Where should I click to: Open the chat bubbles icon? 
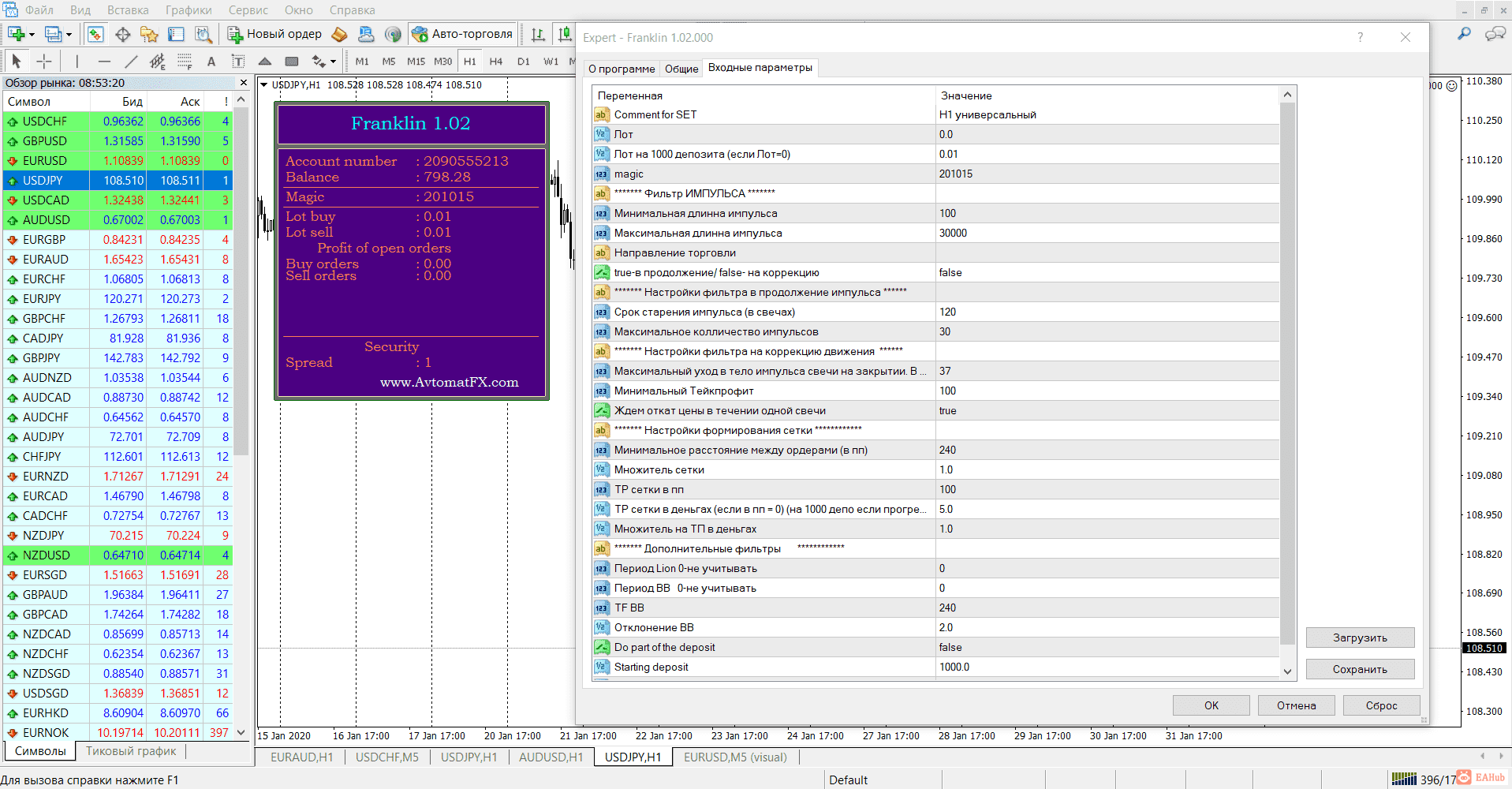[x=1495, y=34]
